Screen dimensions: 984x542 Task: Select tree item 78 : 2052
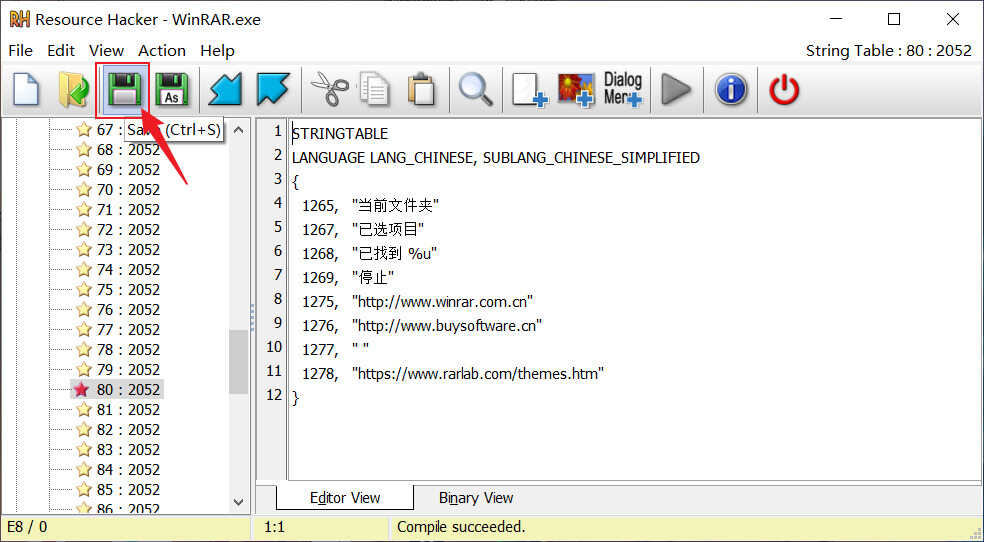pos(128,349)
